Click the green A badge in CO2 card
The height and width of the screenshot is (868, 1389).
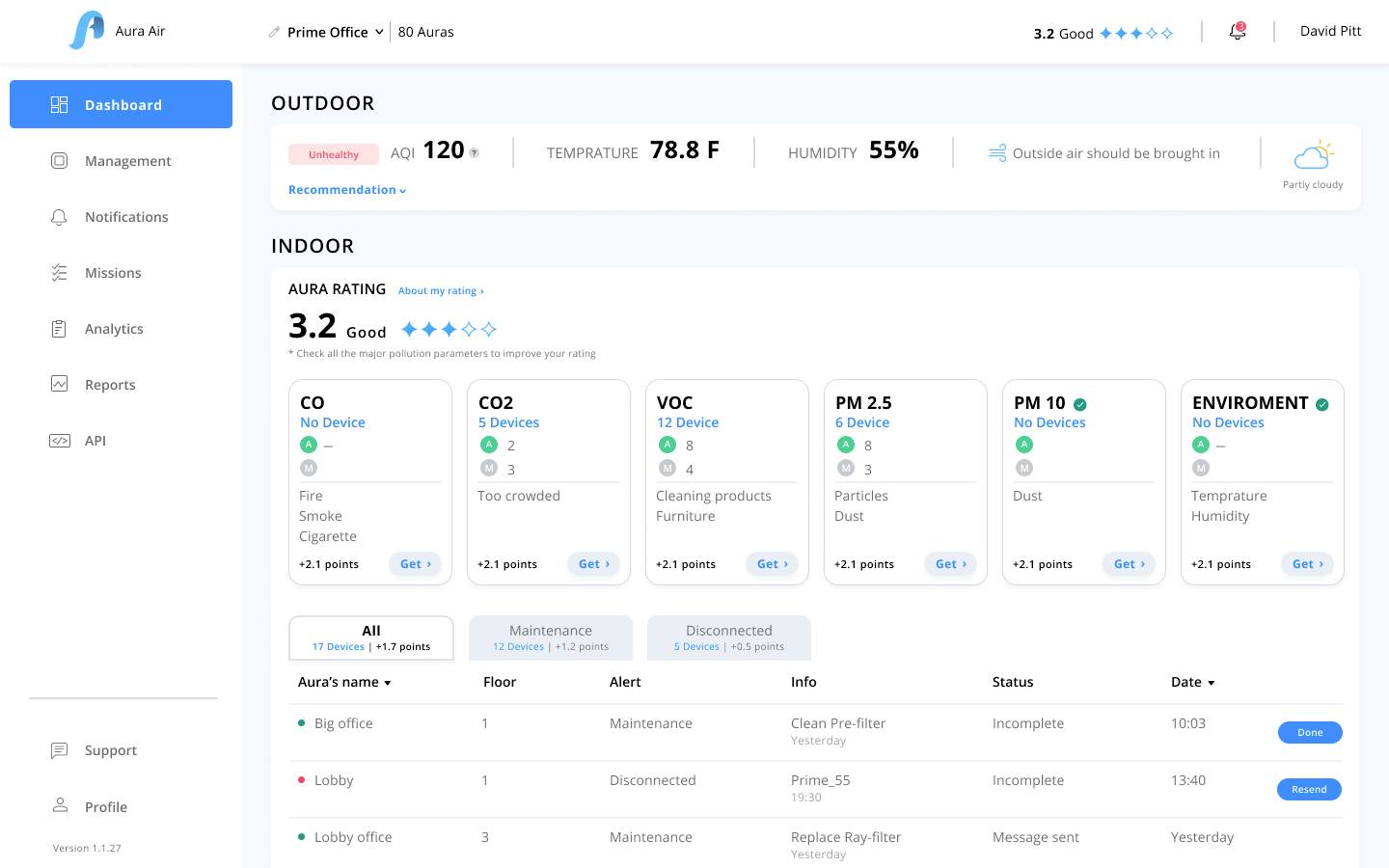pyautogui.click(x=488, y=445)
